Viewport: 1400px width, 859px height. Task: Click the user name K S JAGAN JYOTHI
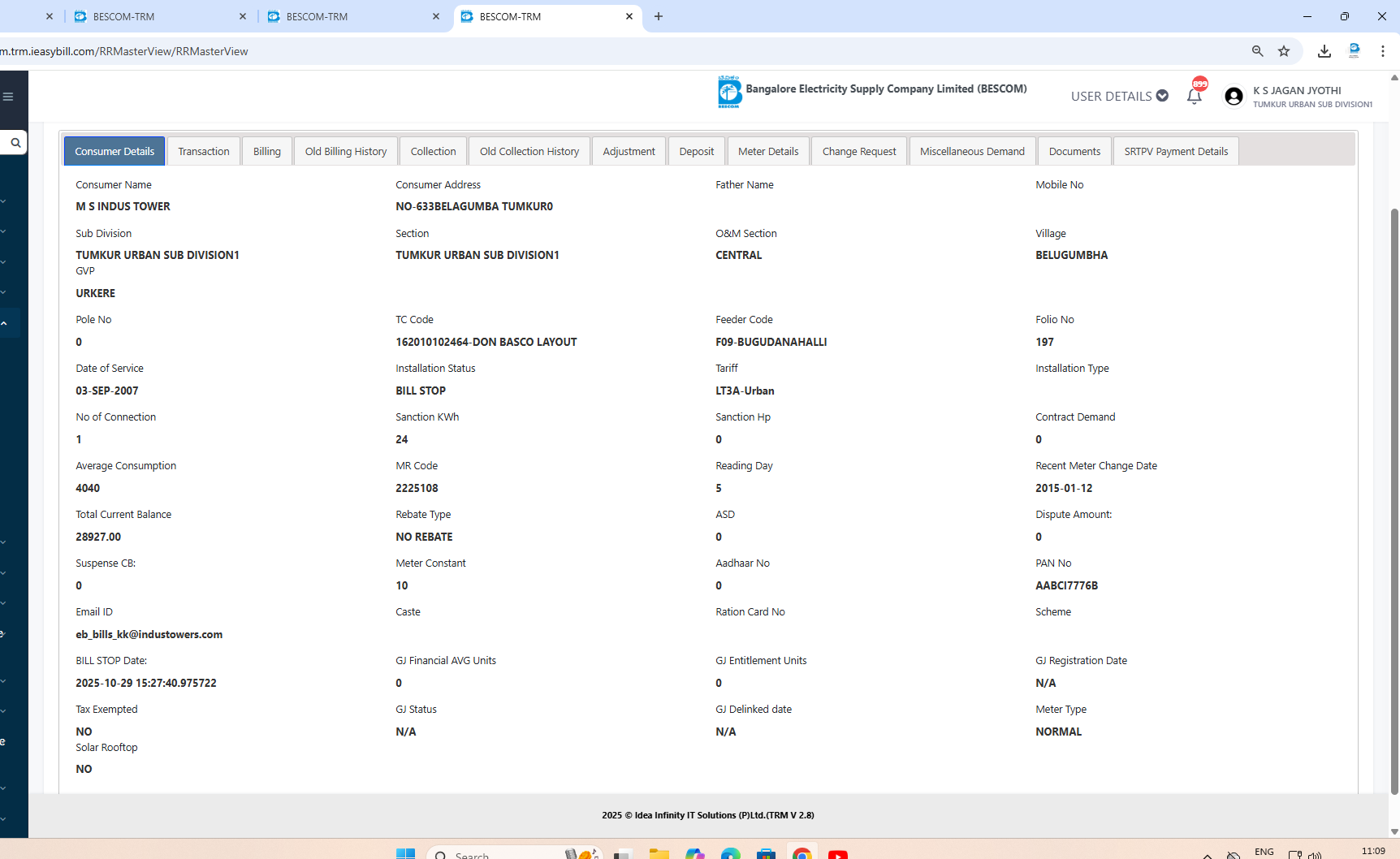(1297, 90)
